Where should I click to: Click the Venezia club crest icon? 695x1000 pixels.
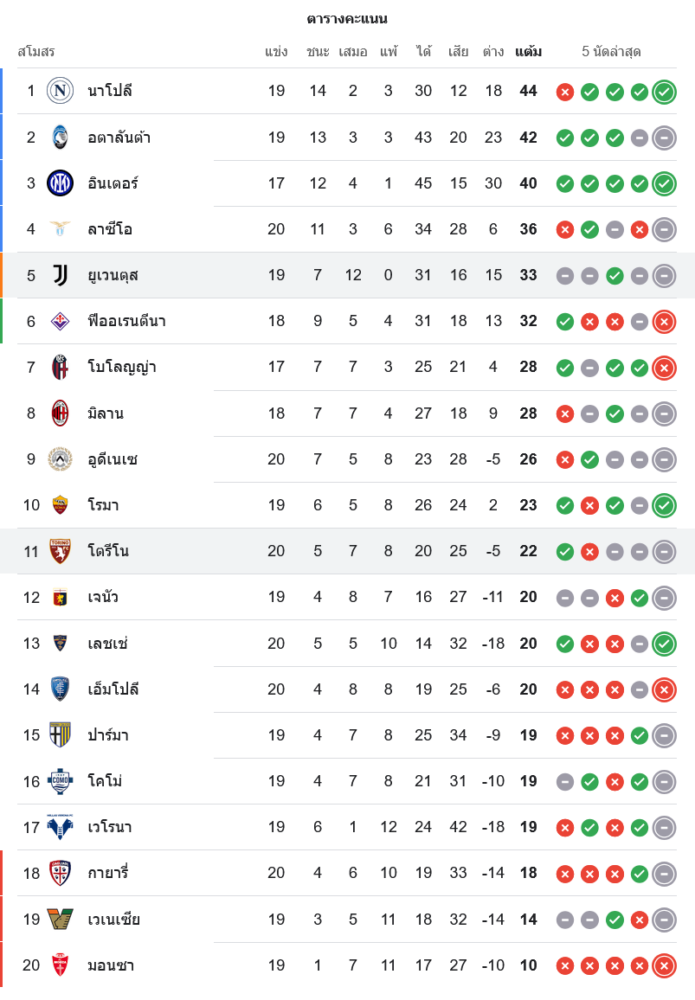61,919
